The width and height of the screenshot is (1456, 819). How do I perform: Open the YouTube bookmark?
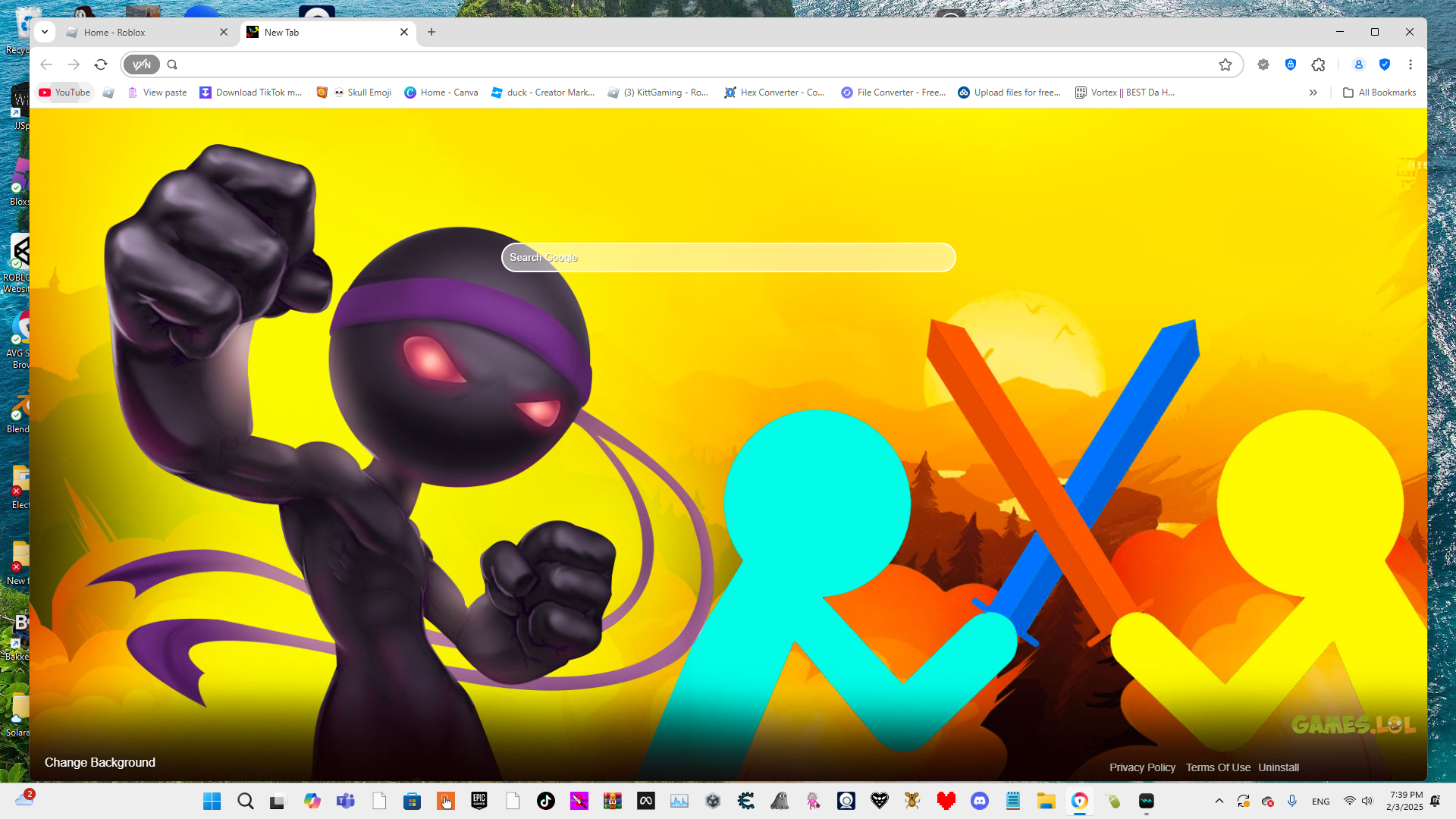point(64,93)
